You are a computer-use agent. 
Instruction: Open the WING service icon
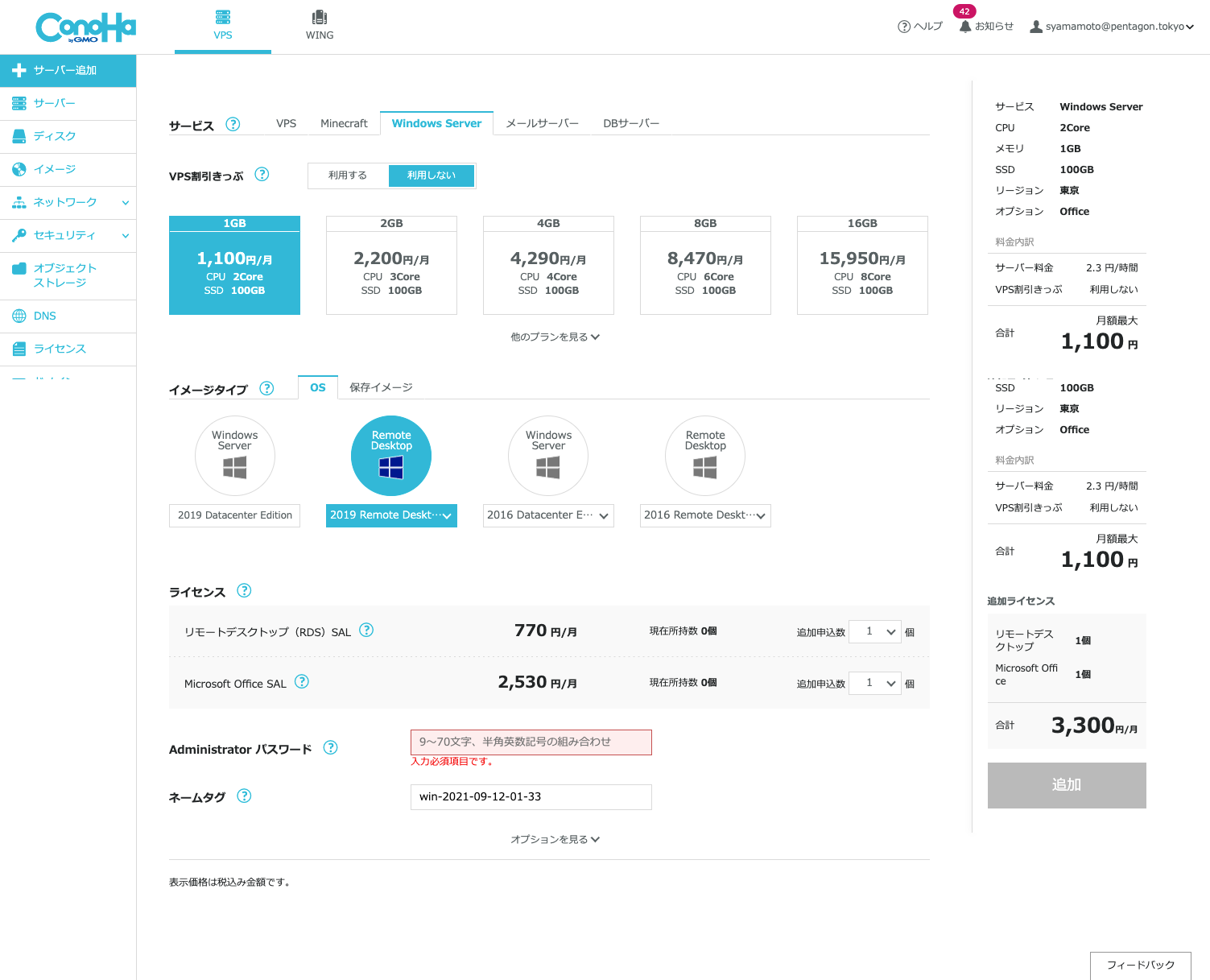coord(320,18)
